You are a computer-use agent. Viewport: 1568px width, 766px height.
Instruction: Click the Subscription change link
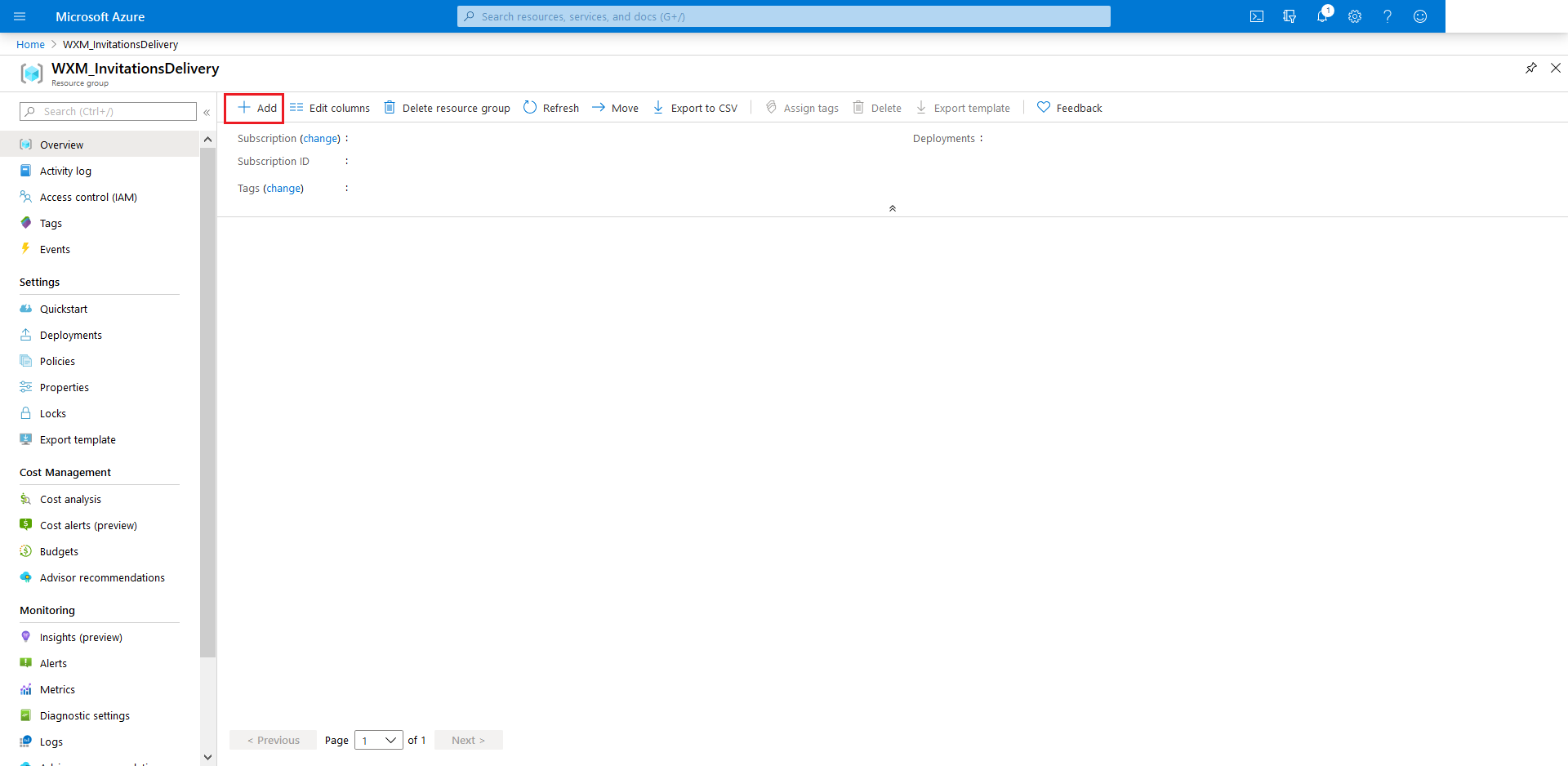(x=320, y=139)
